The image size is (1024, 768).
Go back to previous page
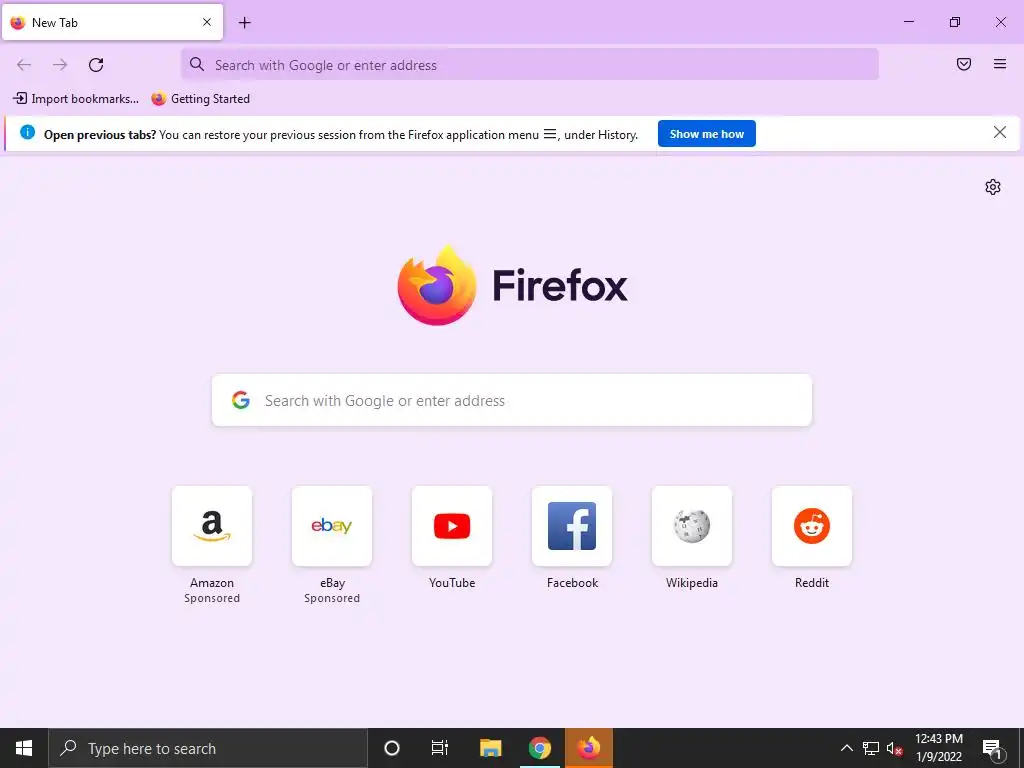(x=24, y=65)
